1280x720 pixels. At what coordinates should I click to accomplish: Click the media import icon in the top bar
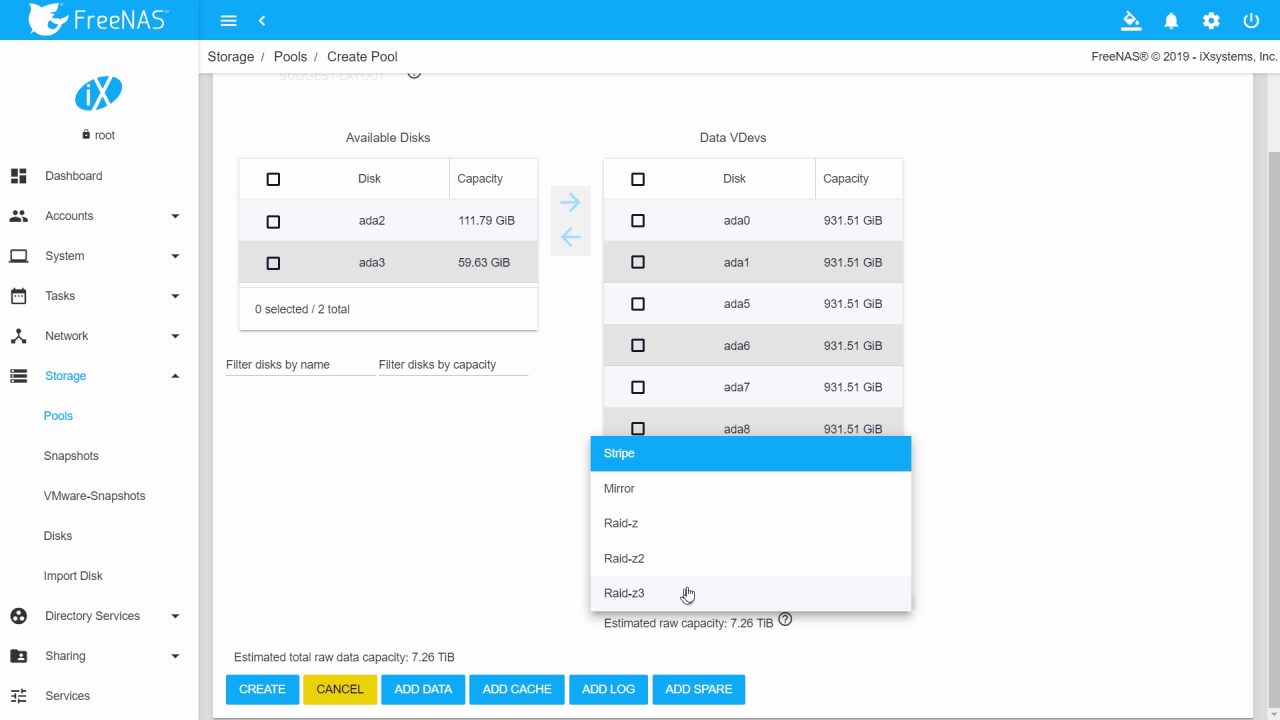(x=1131, y=20)
